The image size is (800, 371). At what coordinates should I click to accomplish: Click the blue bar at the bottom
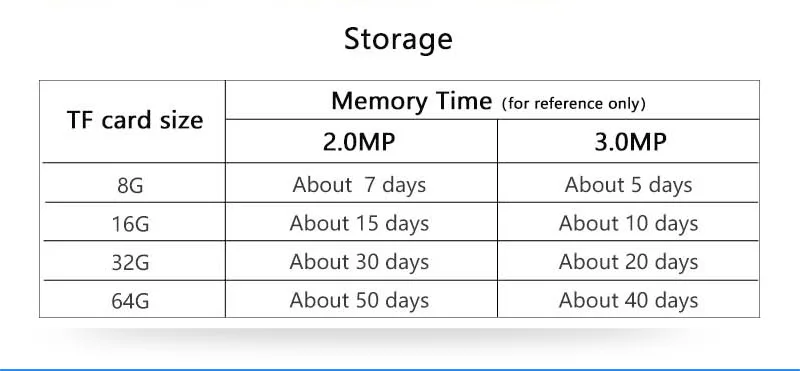(x=400, y=369)
